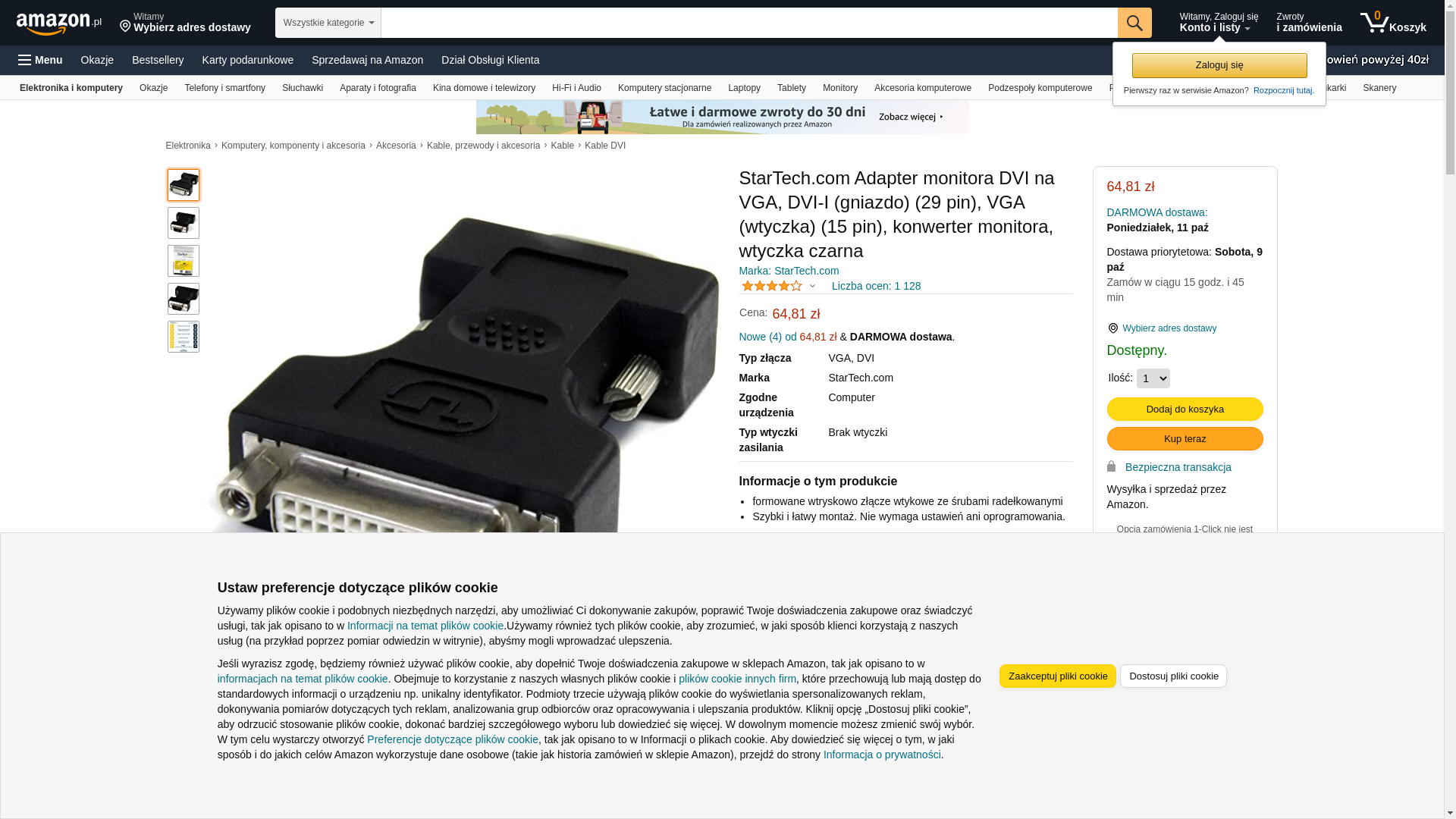The height and width of the screenshot is (819, 1456).
Task: Click the lock icon by Bezpieczna transakcja
Action: [x=1112, y=466]
